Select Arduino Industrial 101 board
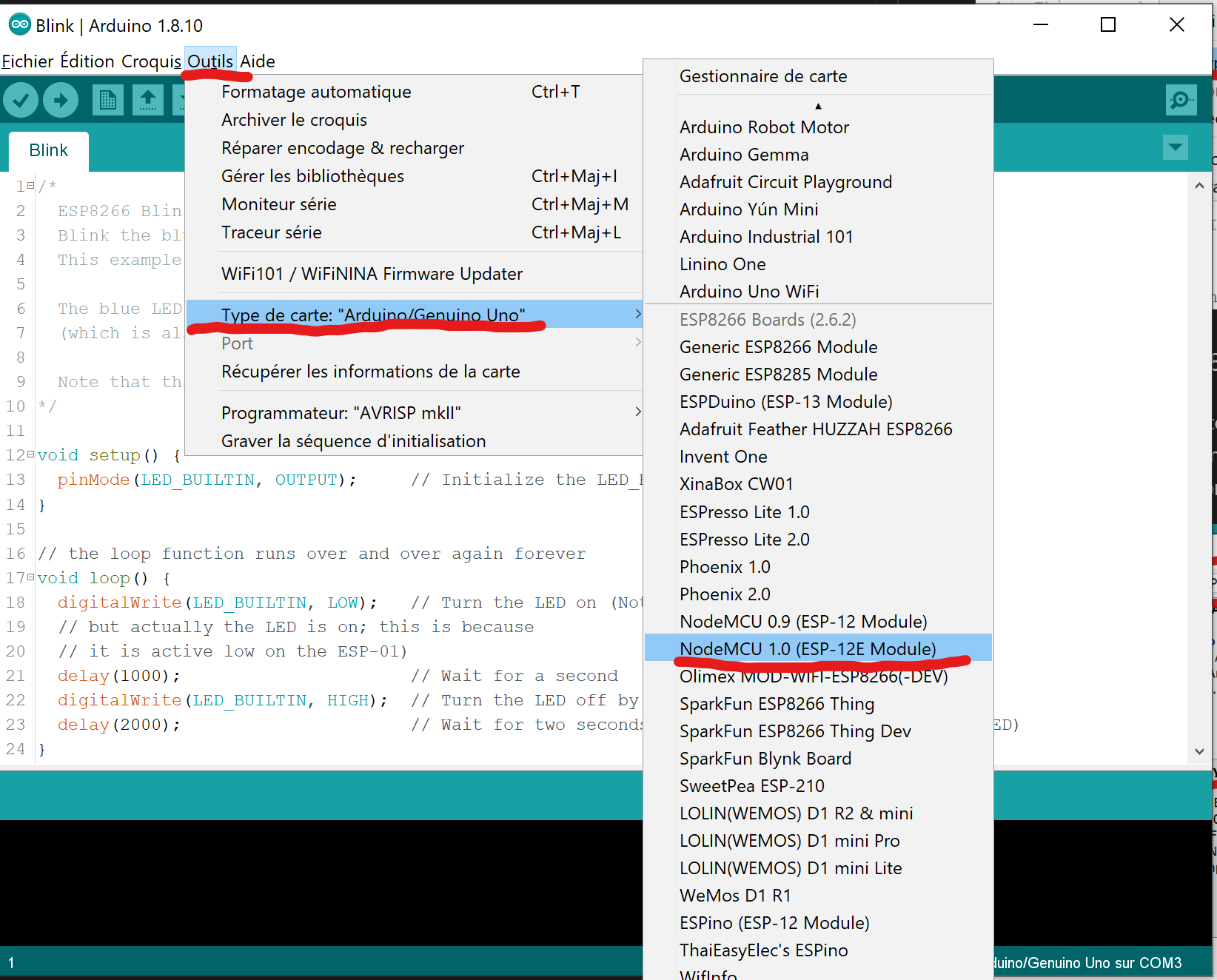Screen dimensions: 1217x980 pos(818,237)
